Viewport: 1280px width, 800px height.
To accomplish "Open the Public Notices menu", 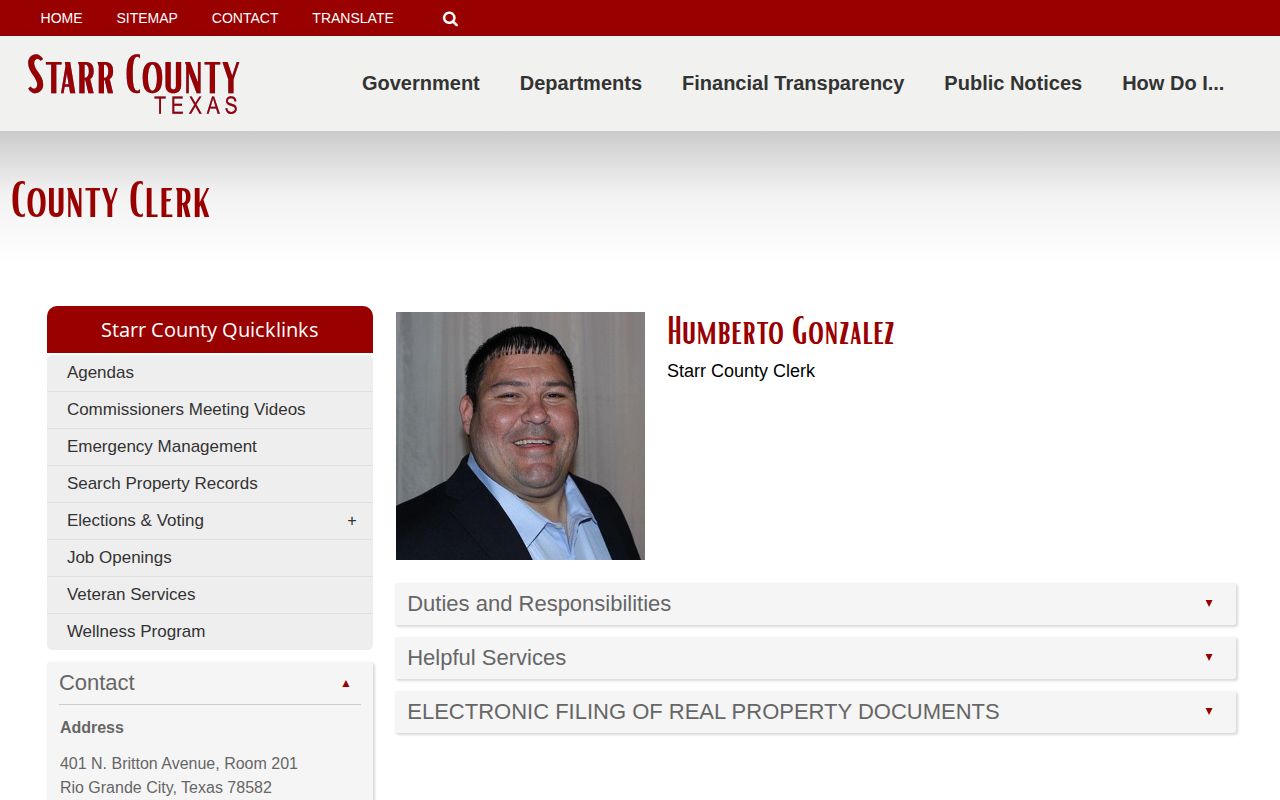I will pos(1013,83).
